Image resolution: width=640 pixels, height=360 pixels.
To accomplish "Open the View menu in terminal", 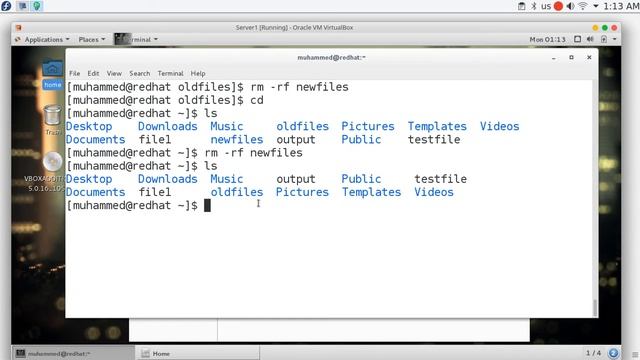I will pos(114,73).
